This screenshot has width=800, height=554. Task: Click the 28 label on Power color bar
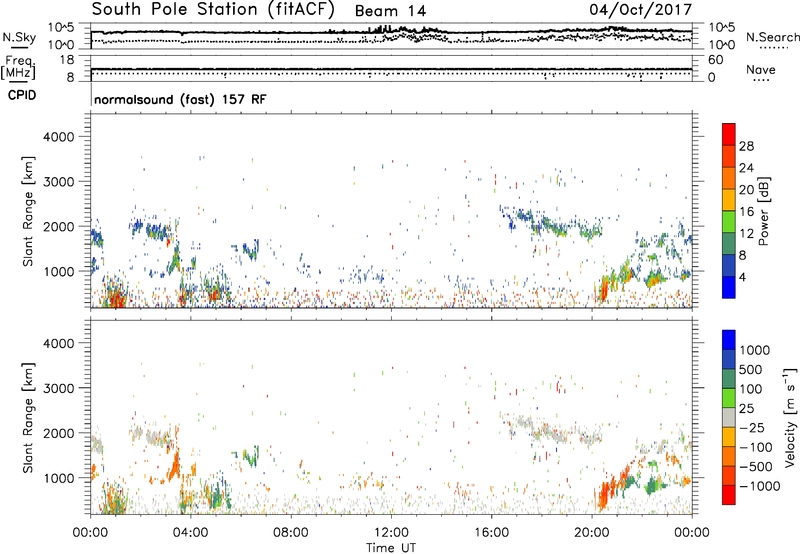click(746, 146)
